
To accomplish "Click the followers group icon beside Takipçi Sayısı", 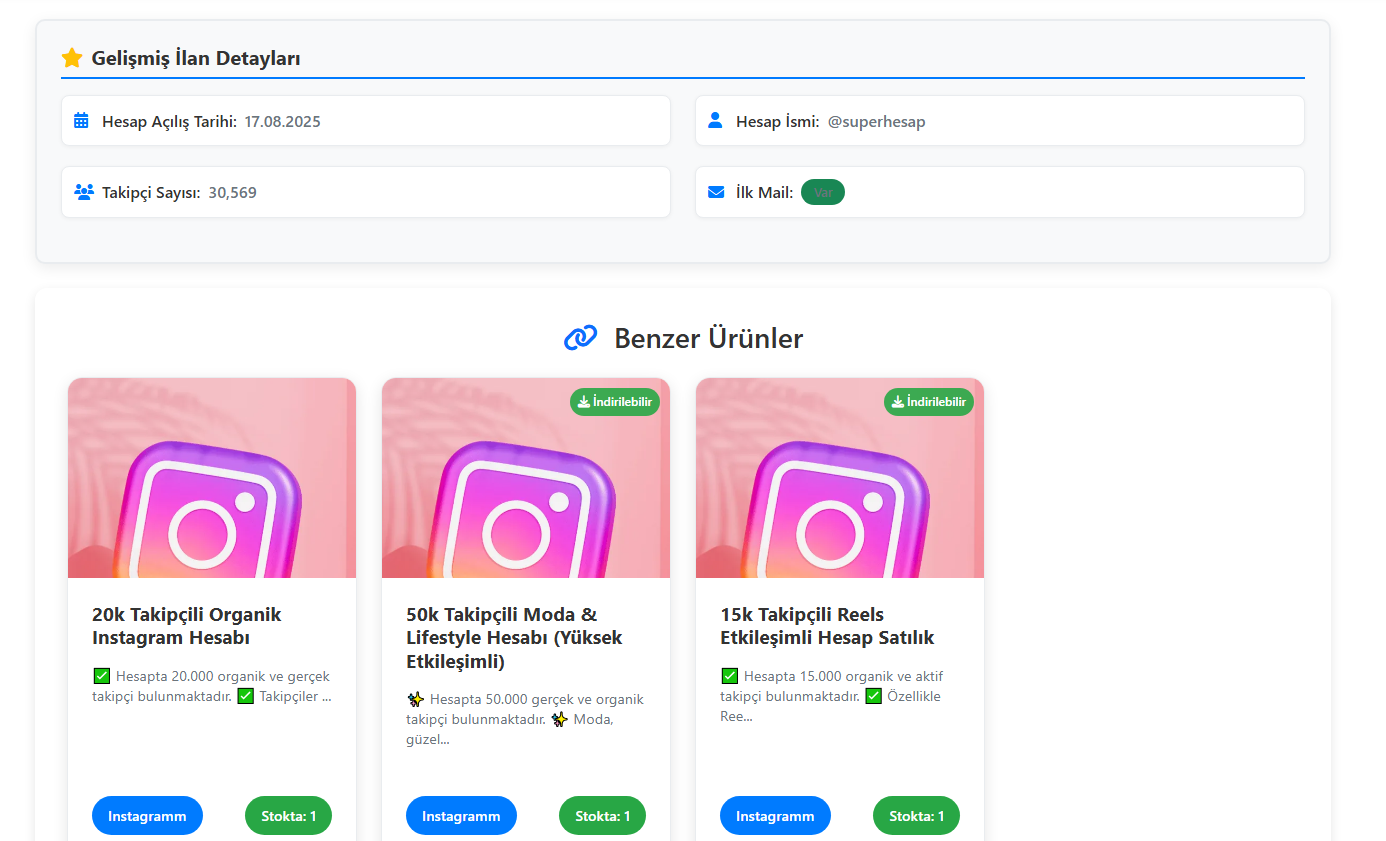I will point(84,192).
